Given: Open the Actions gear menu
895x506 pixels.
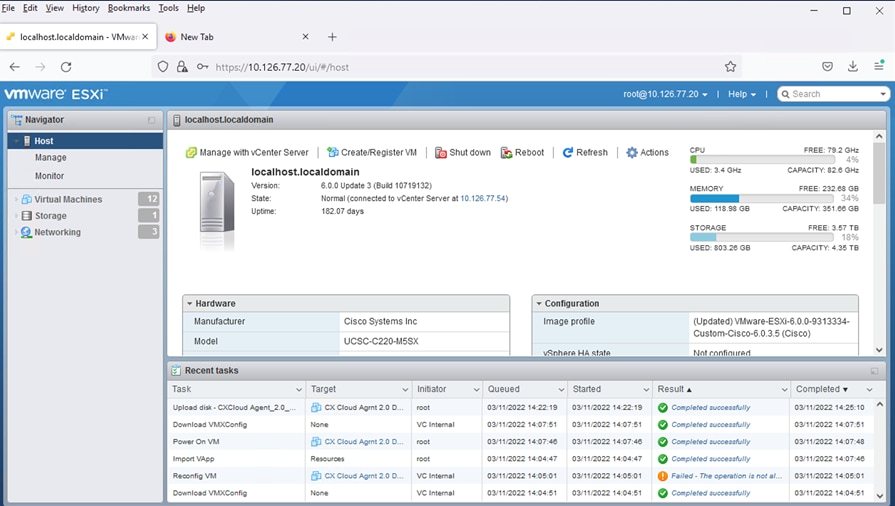Looking at the screenshot, I should pos(647,152).
